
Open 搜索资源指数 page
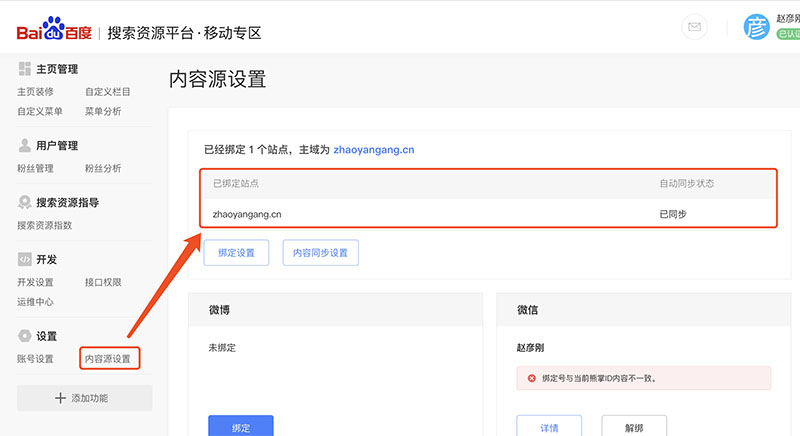click(44, 225)
